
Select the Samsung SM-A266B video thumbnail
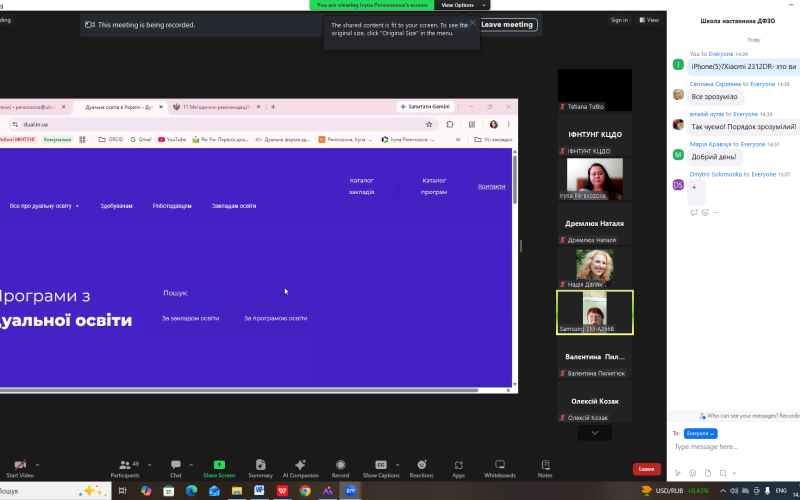coord(595,312)
